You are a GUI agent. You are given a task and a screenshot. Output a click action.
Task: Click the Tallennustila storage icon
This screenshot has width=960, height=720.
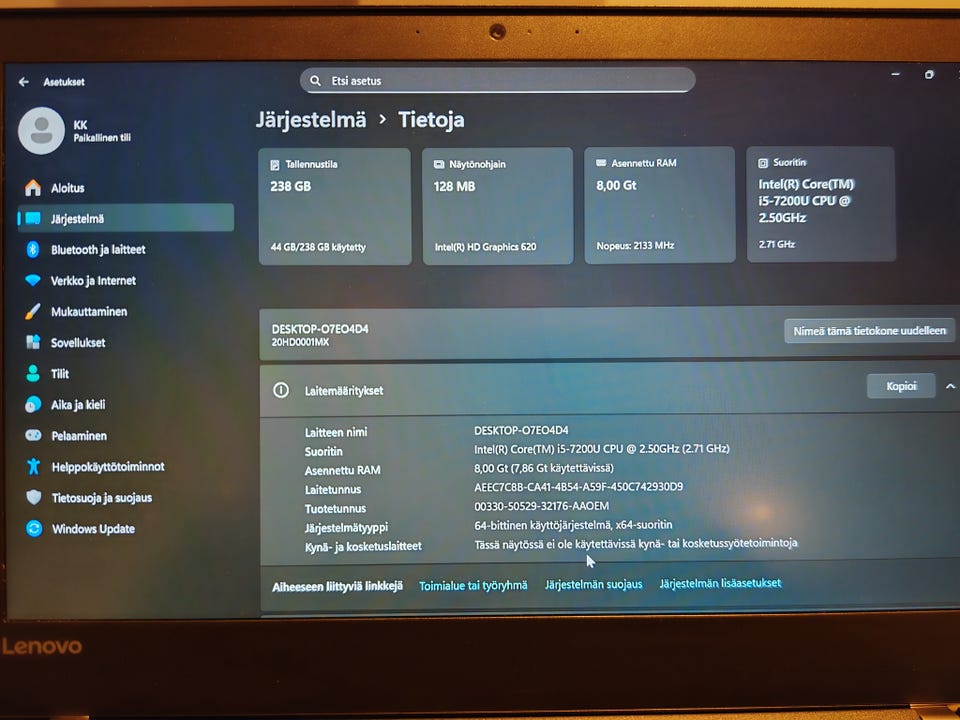[275, 165]
